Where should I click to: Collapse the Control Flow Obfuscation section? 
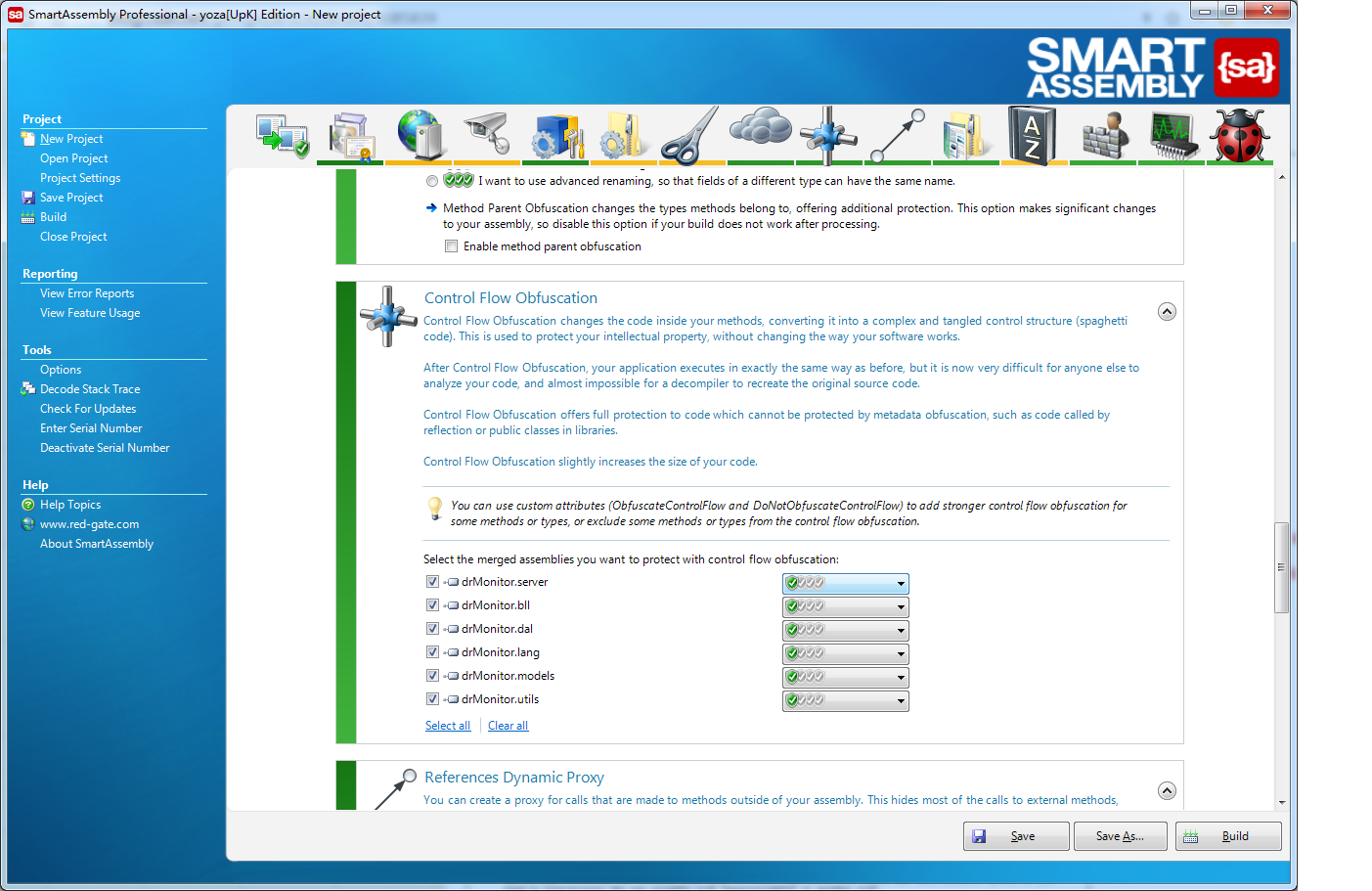1167,311
